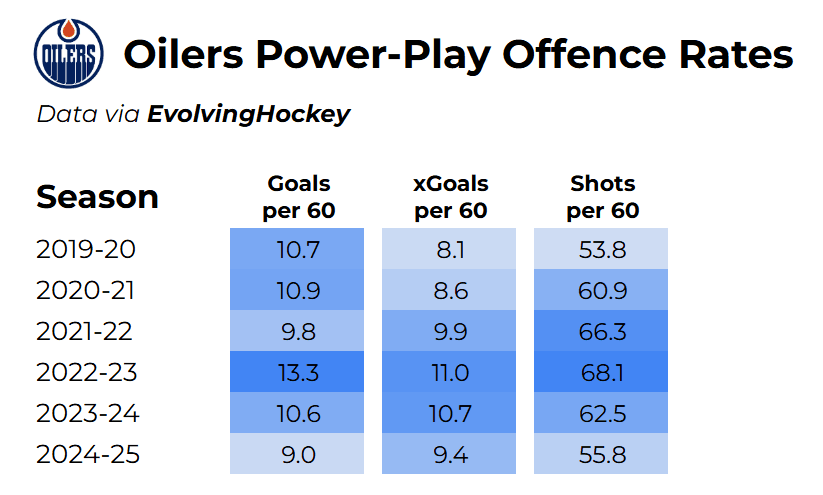Viewport: 823px width, 495px height.
Task: Select the 2019-20 season row label
Action: 85,249
